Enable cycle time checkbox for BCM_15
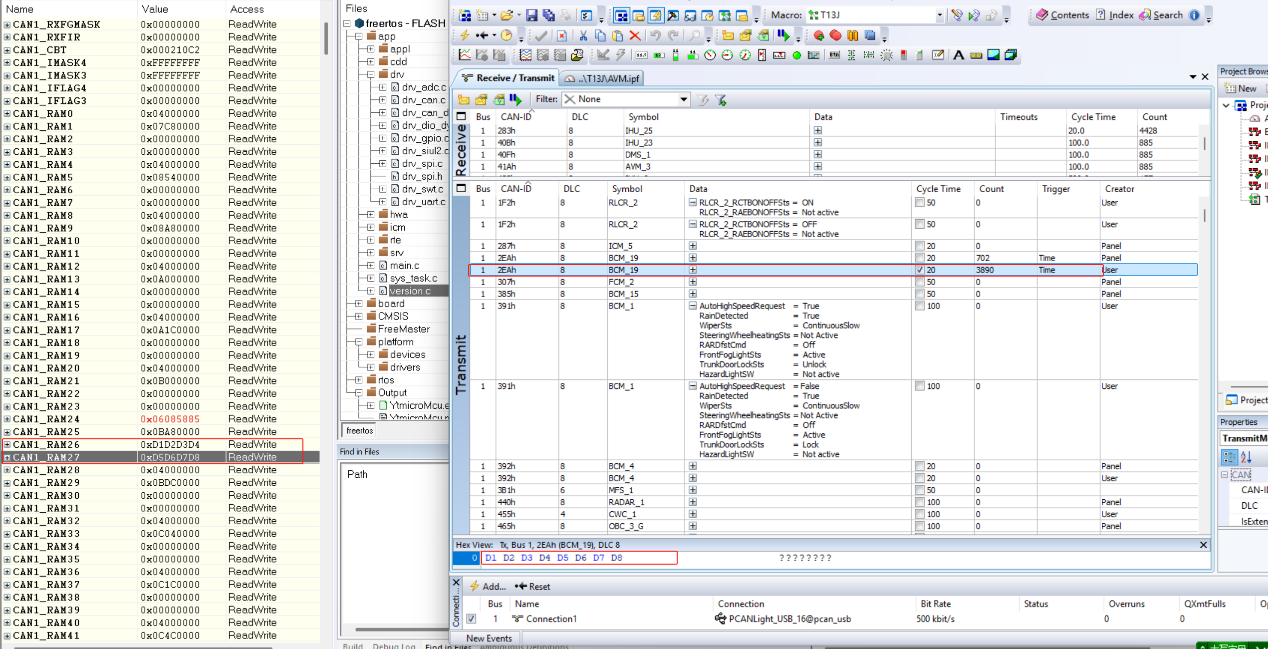Screen dimensions: 1268x649 coord(920,294)
